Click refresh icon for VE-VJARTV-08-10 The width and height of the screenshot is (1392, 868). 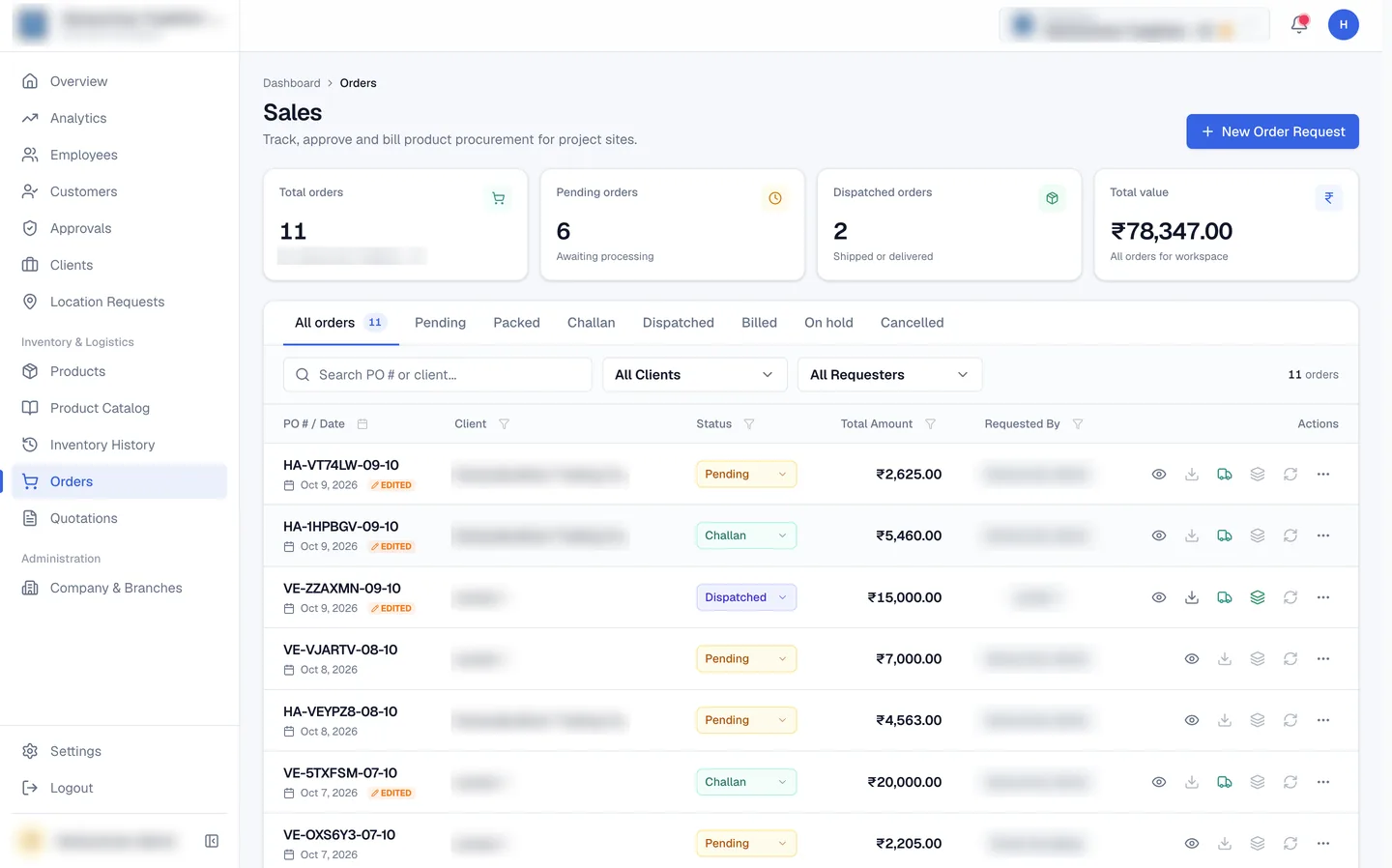point(1290,659)
